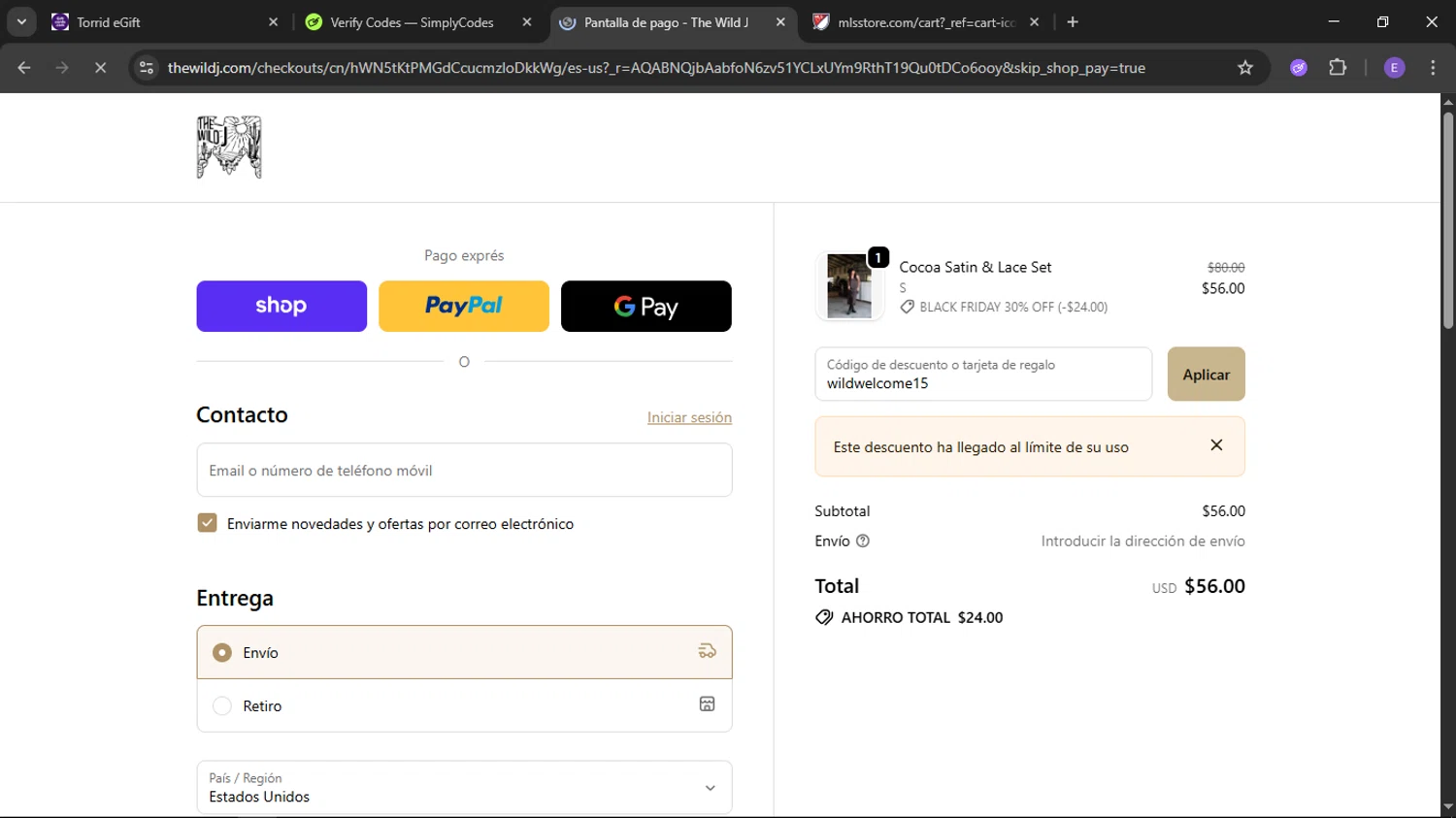Close the Pantalla de pago tab

click(780, 22)
